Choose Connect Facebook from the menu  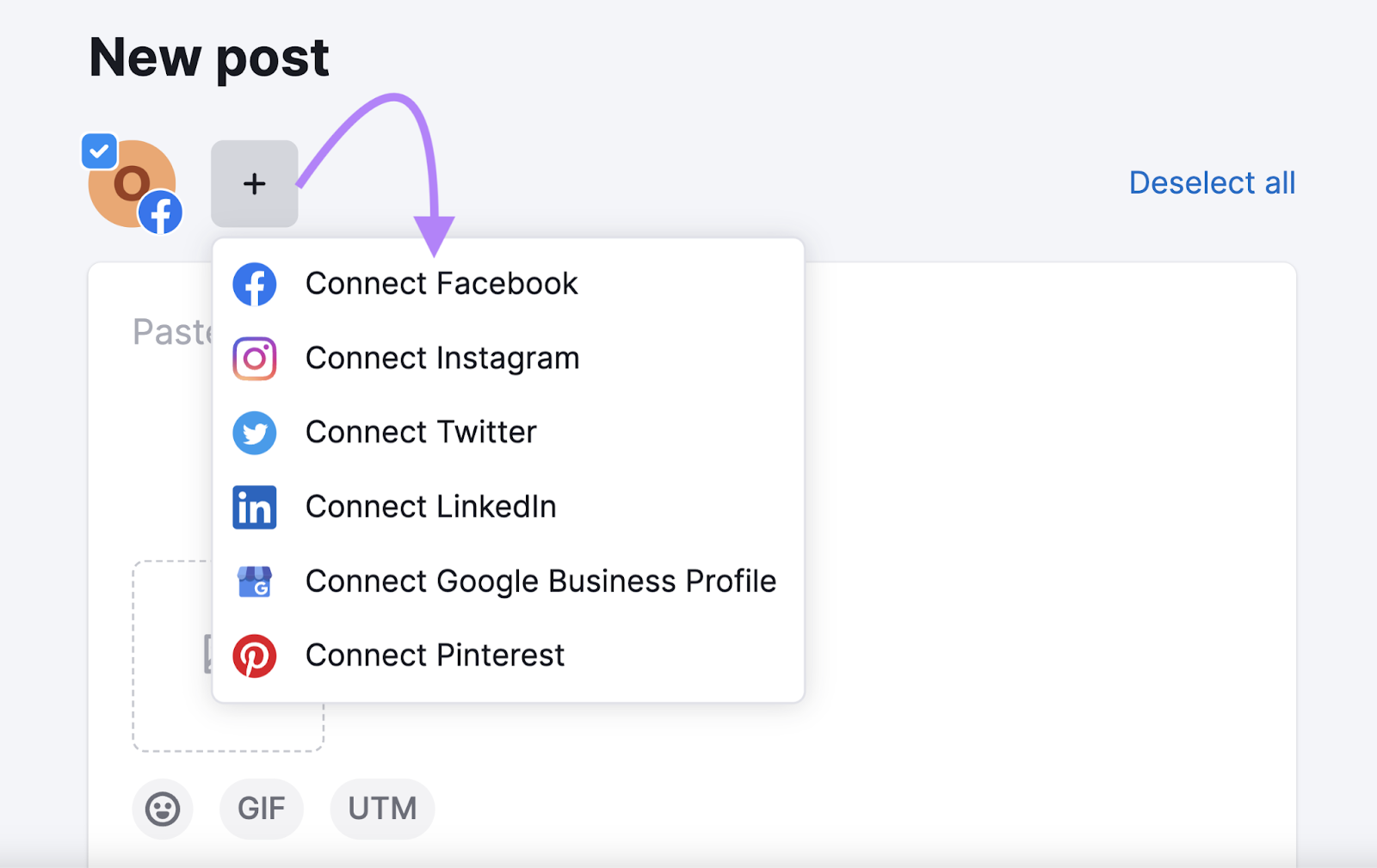pyautogui.click(x=441, y=284)
